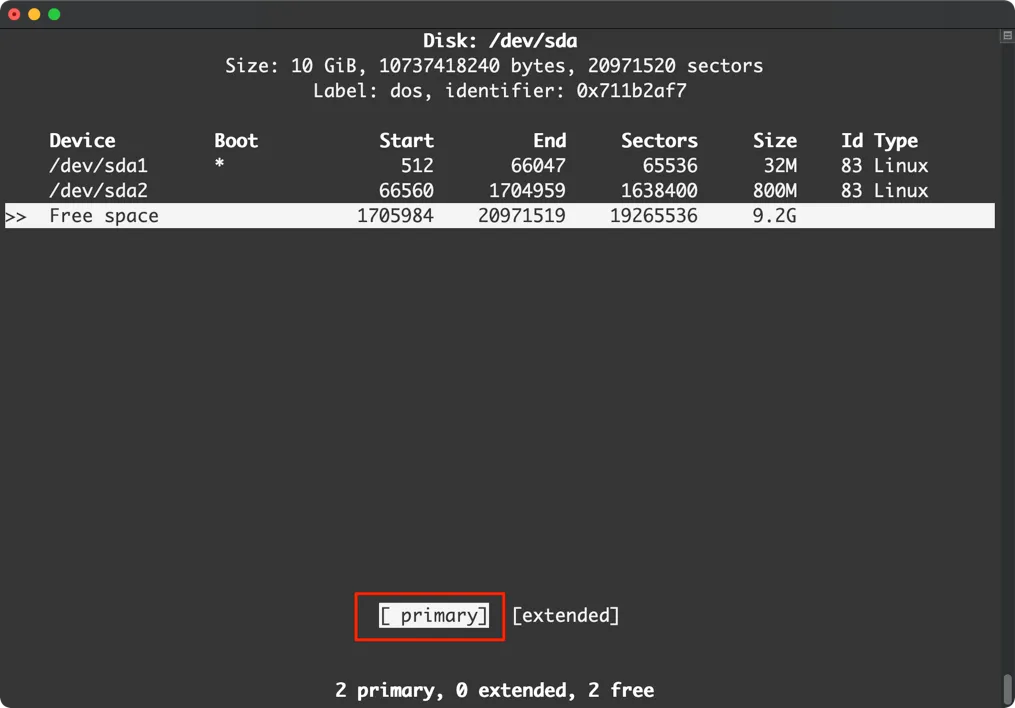Click the start sector 66560
The height and width of the screenshot is (708, 1015).
tap(407, 191)
